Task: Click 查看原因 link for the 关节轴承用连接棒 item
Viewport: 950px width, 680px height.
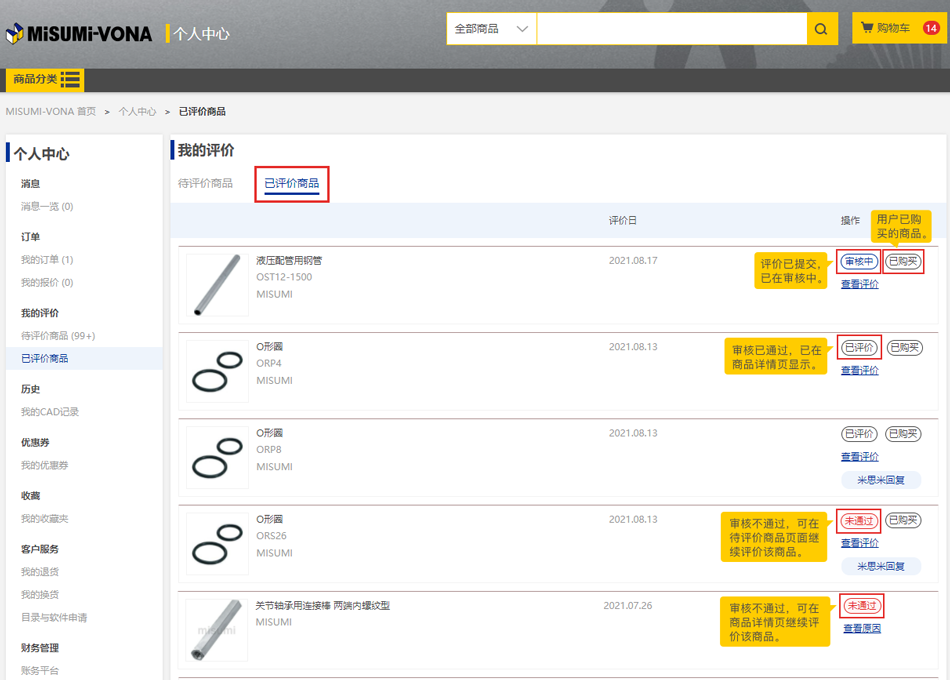Action: [x=862, y=629]
